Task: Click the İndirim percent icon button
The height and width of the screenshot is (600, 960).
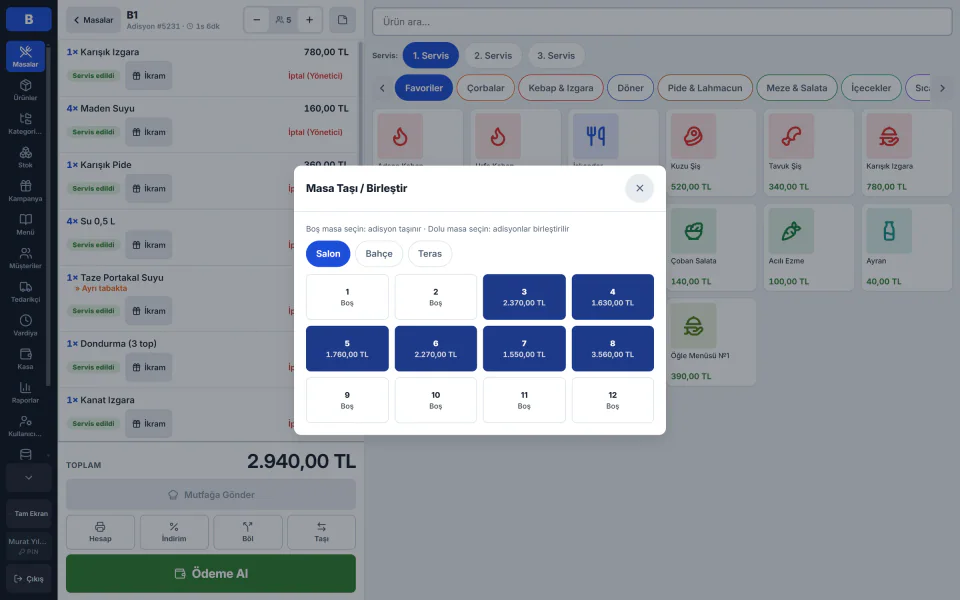Action: (x=174, y=532)
